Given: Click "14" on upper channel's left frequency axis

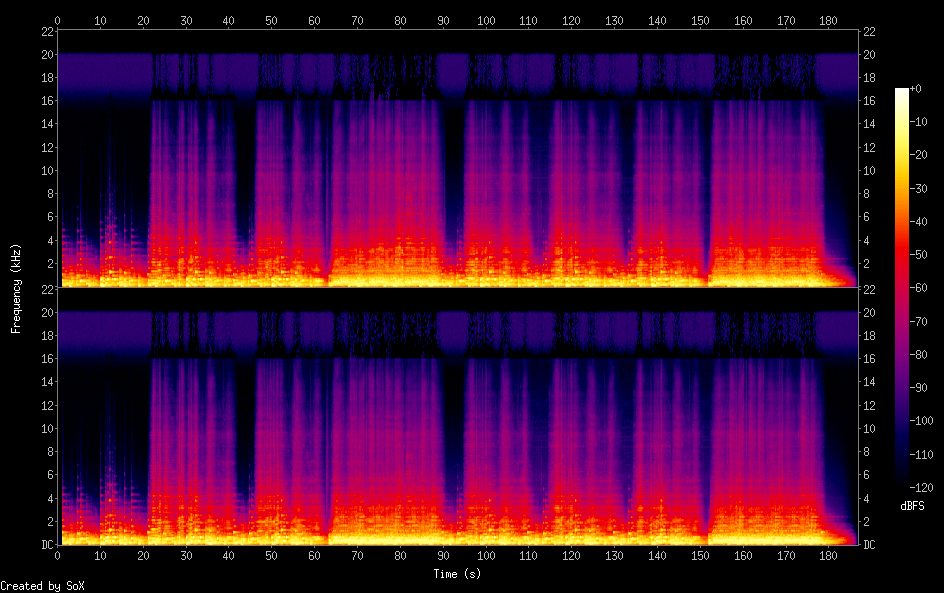Looking at the screenshot, I should tap(47, 124).
